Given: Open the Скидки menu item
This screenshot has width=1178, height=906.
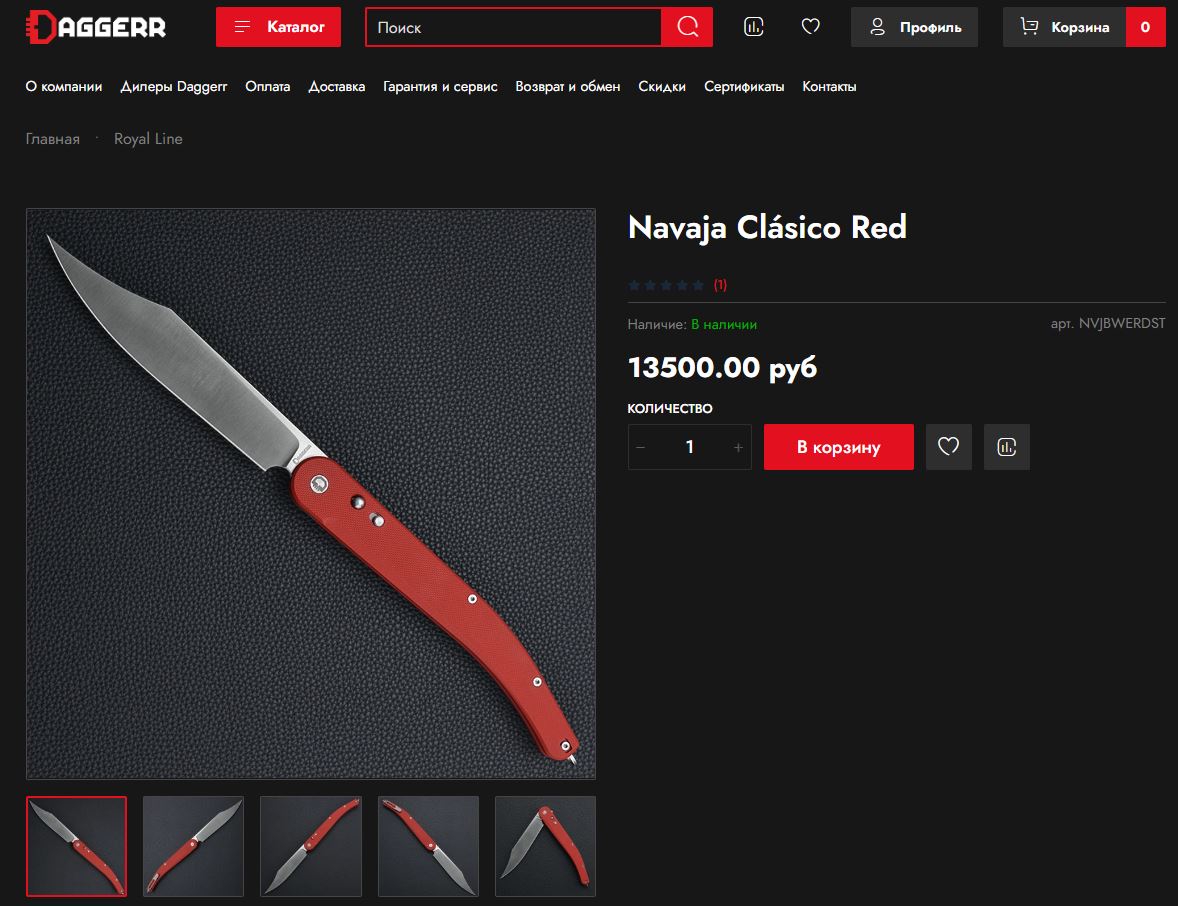Looking at the screenshot, I should [662, 86].
